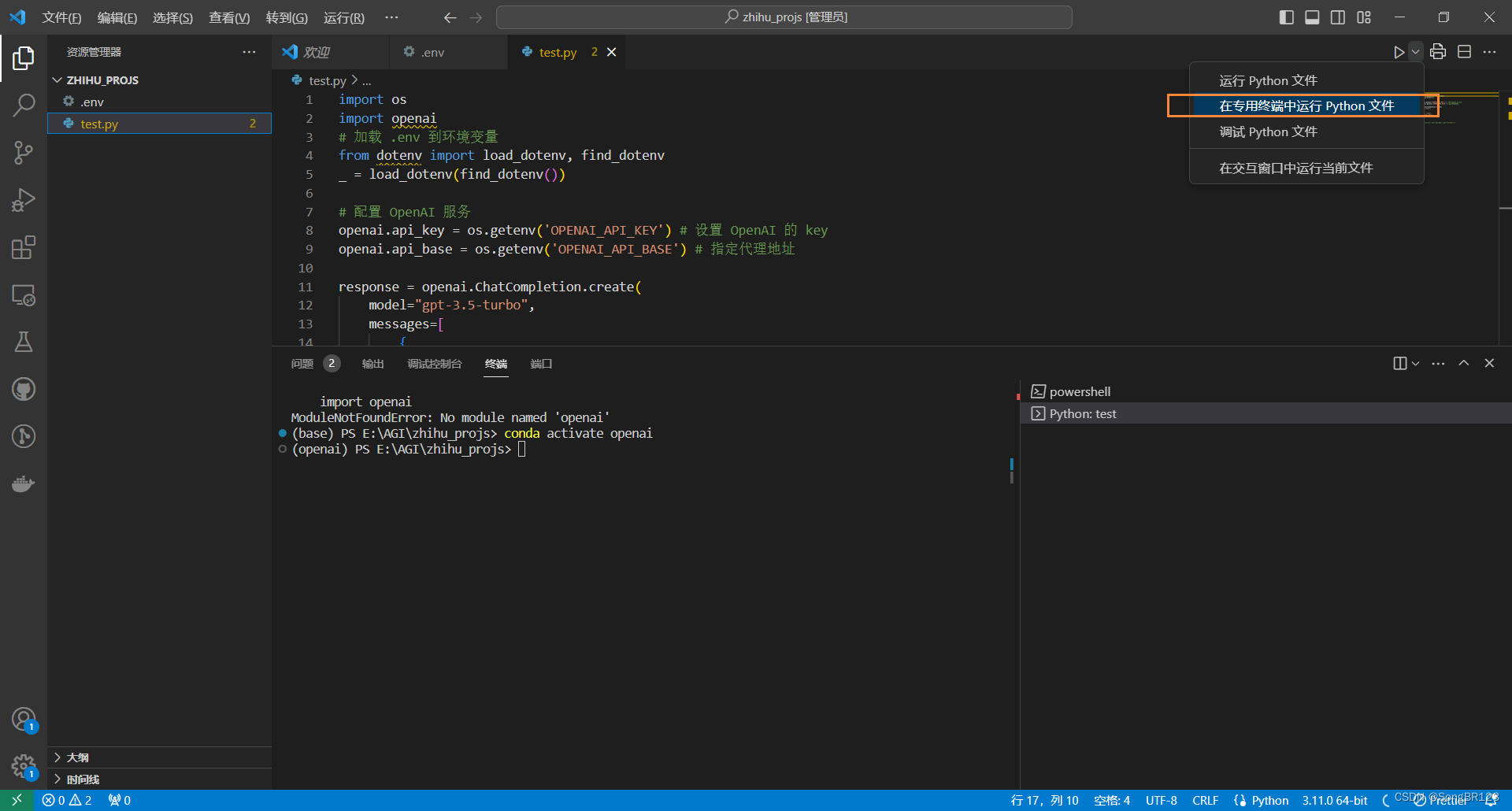Open the 查看(V) menu
The width and height of the screenshot is (1512, 811).
(229, 17)
